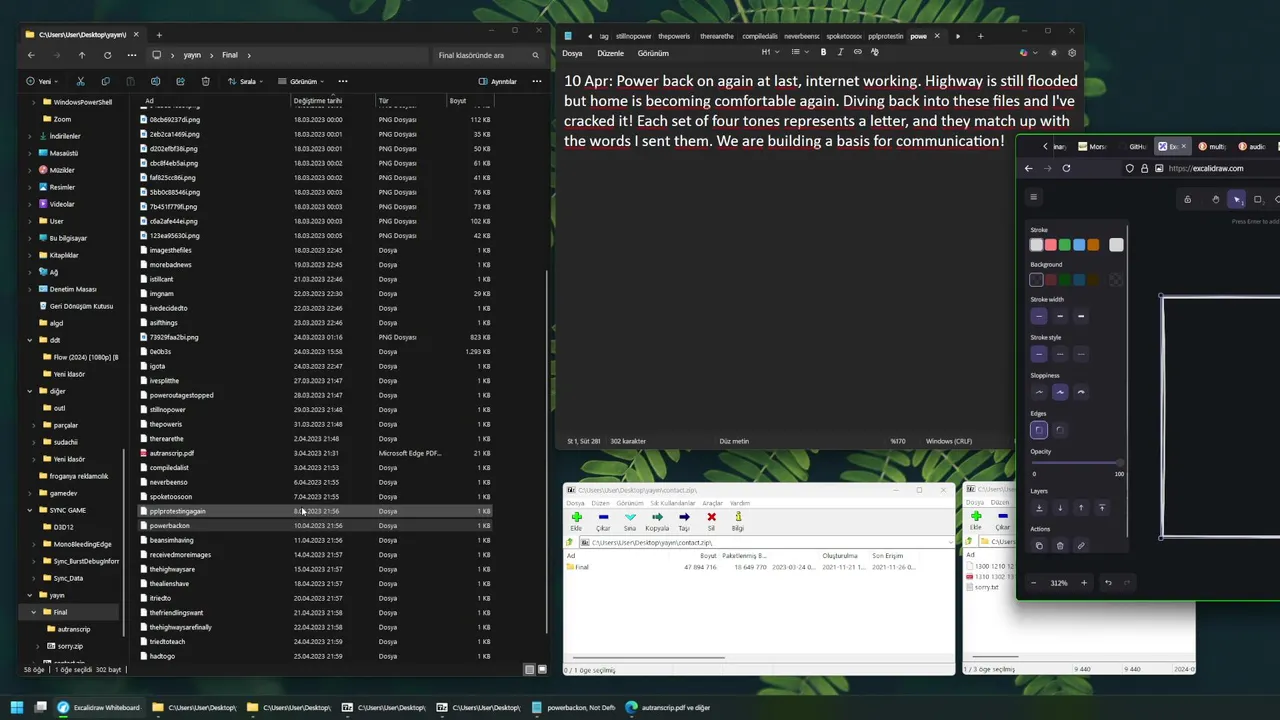This screenshot has width=1280, height=720.
Task: Set stroke width to bold
Action: tap(1060, 316)
